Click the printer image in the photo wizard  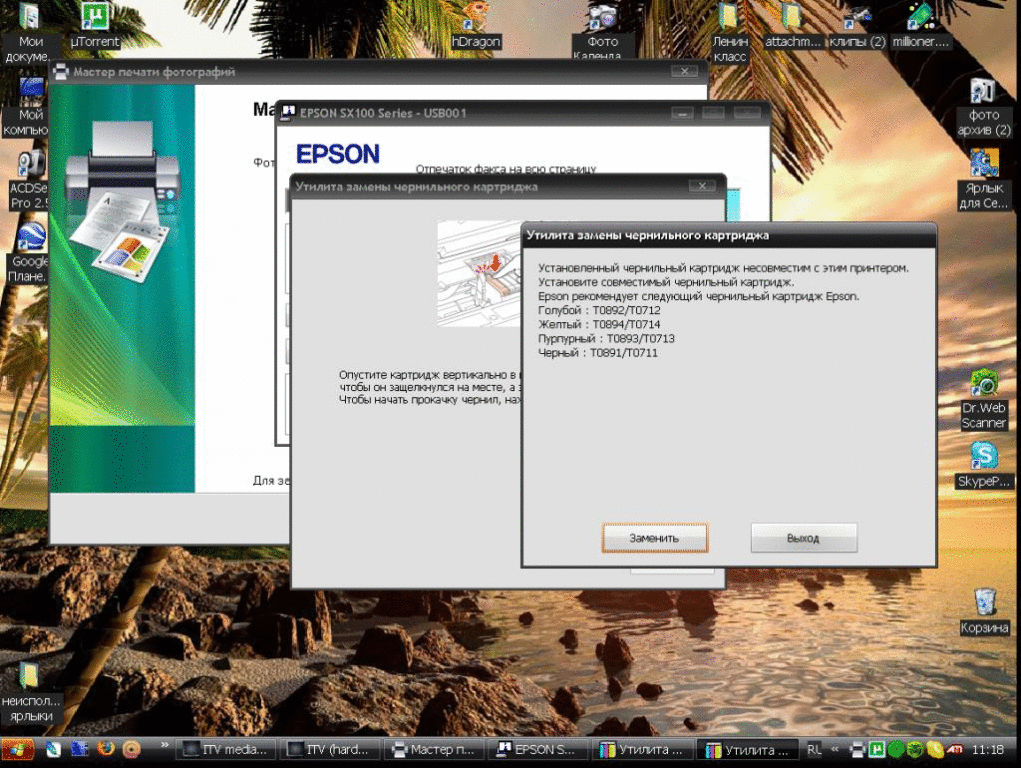tap(121, 202)
